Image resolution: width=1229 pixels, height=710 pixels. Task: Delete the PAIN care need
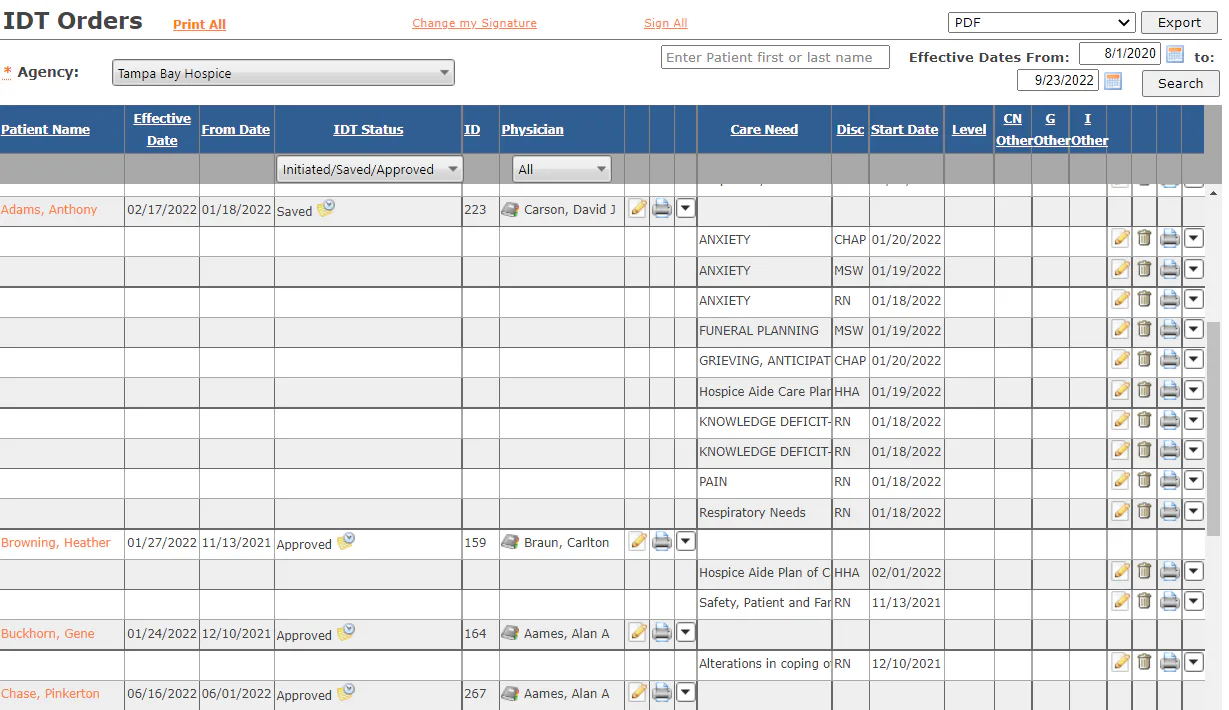pyautogui.click(x=1144, y=480)
